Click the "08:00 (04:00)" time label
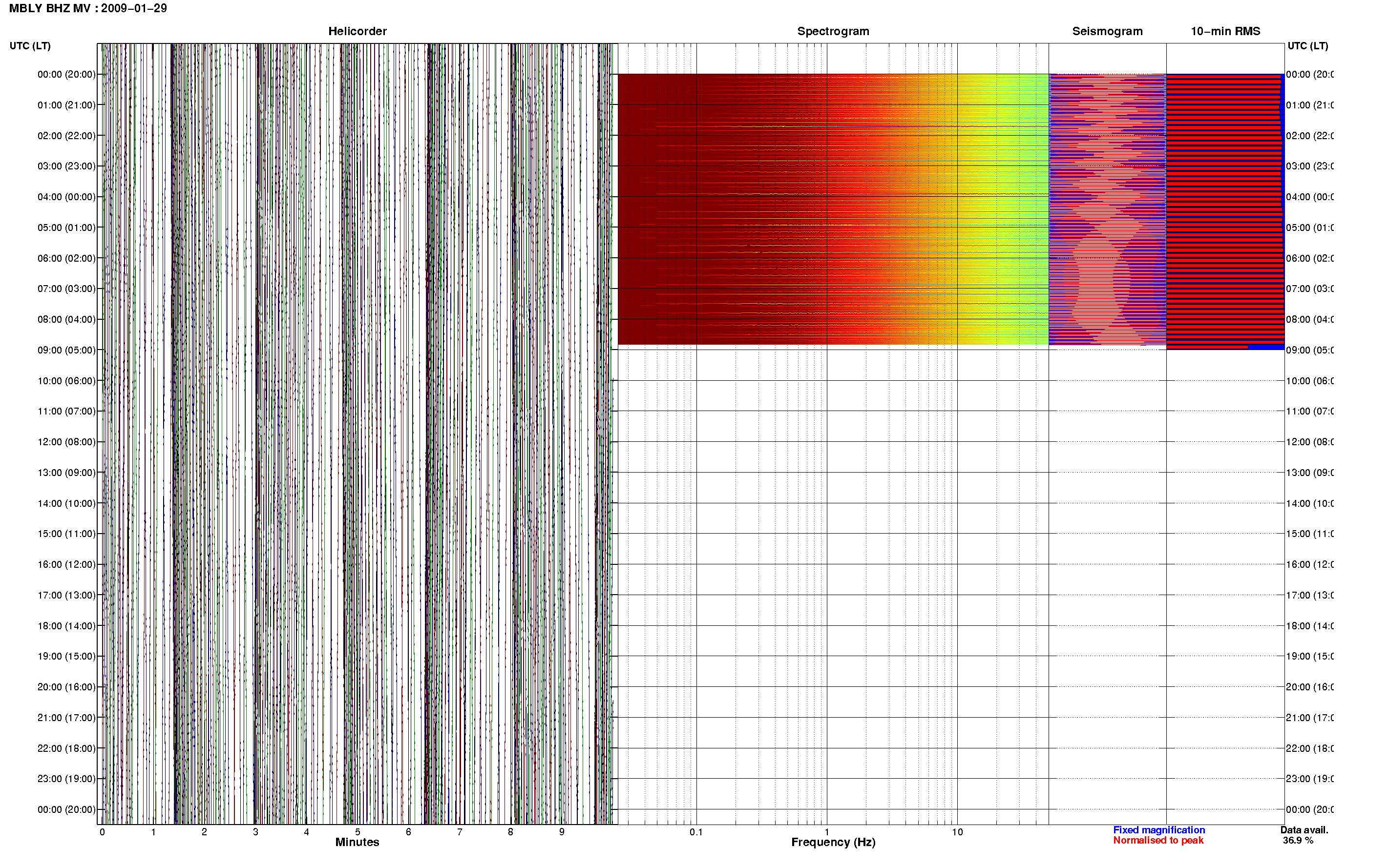 tap(66, 319)
